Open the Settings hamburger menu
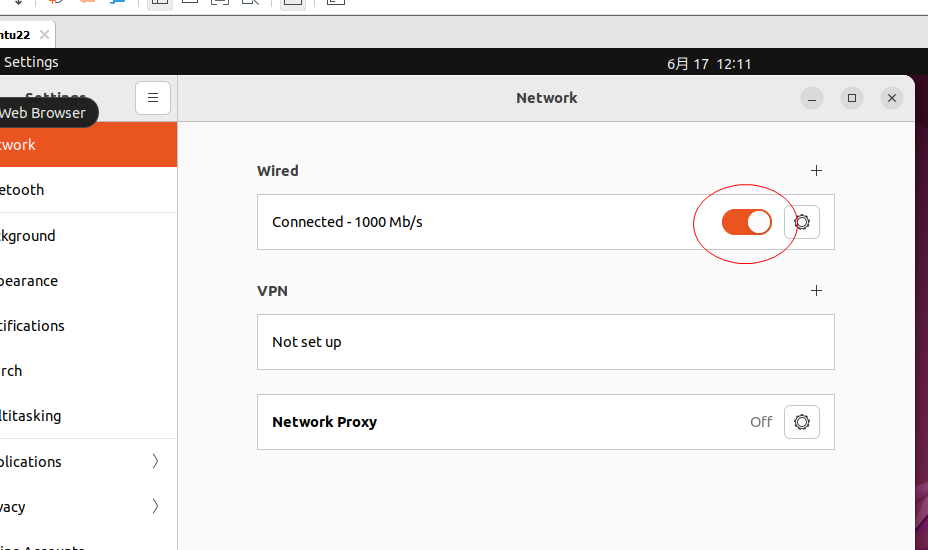Screen dimensions: 928x550 153,98
